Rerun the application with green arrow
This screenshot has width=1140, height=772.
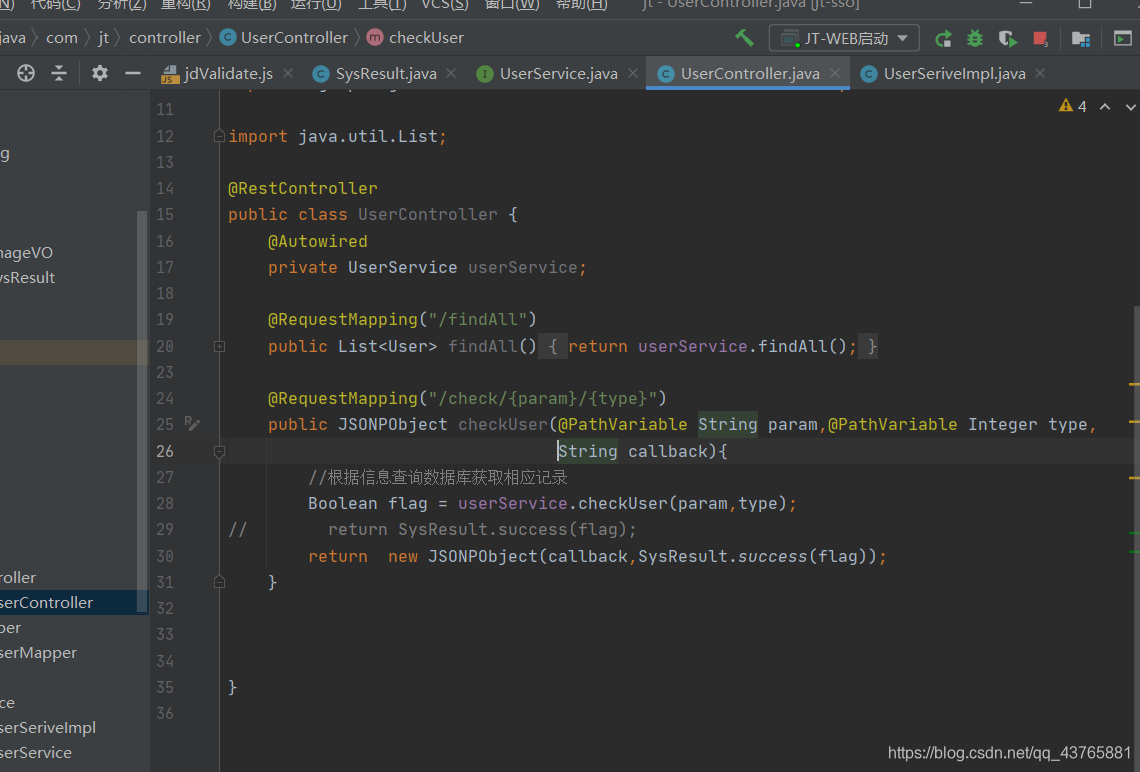pyautogui.click(x=943, y=39)
